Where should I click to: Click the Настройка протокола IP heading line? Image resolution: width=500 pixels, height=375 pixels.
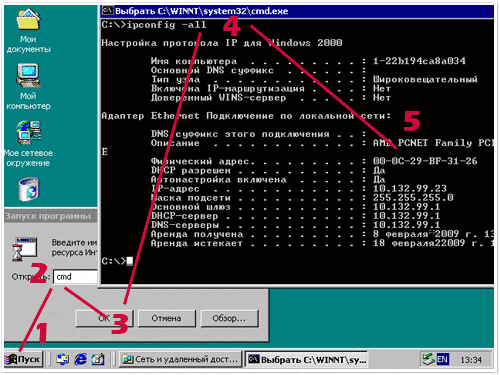tap(222, 43)
